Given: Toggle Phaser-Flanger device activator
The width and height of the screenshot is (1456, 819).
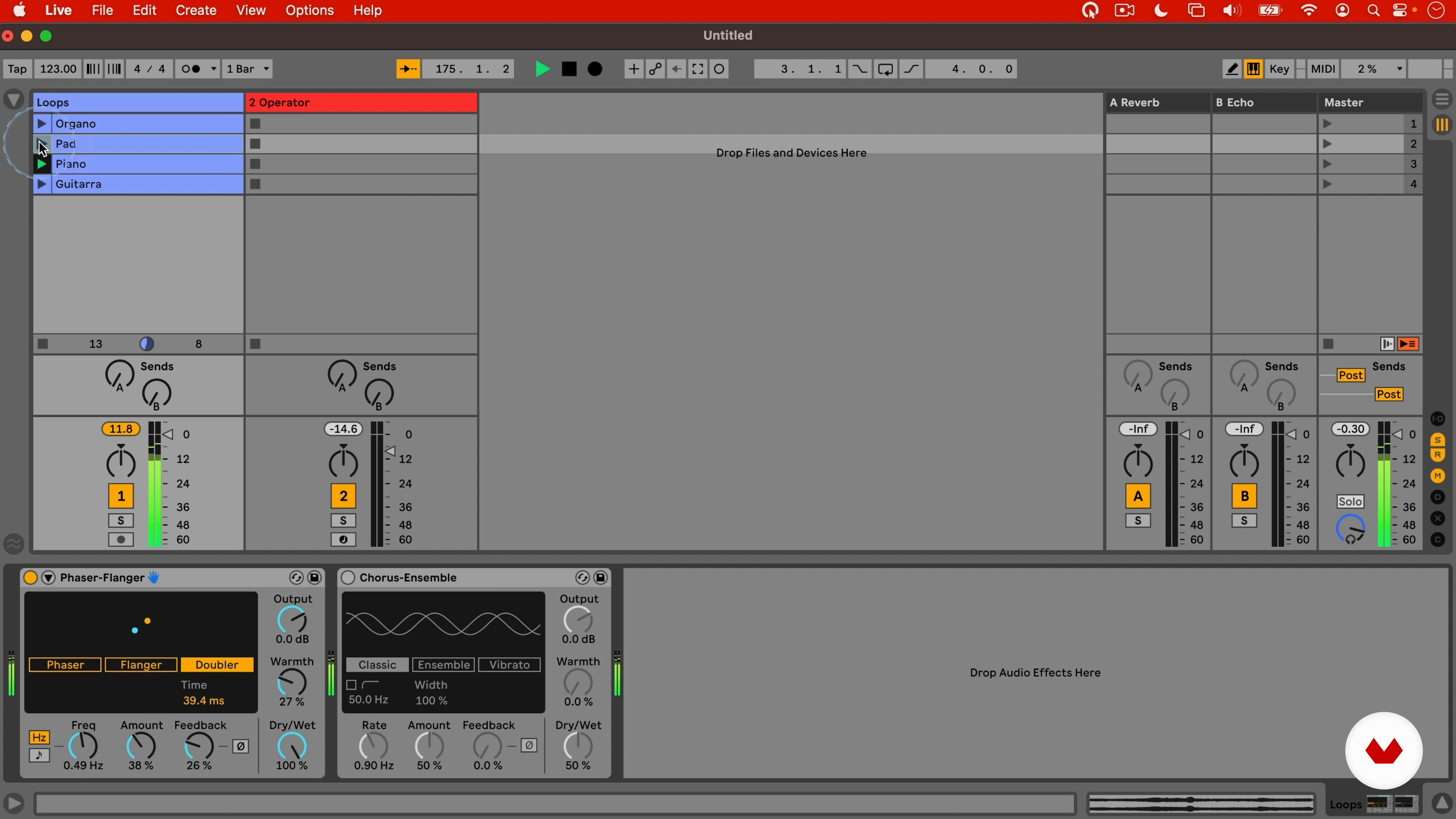Looking at the screenshot, I should pos(30,577).
